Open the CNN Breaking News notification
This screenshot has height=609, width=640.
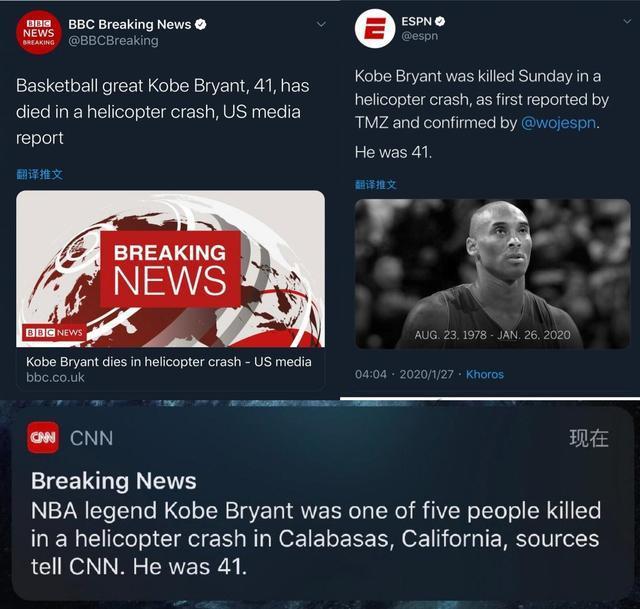tap(322, 504)
